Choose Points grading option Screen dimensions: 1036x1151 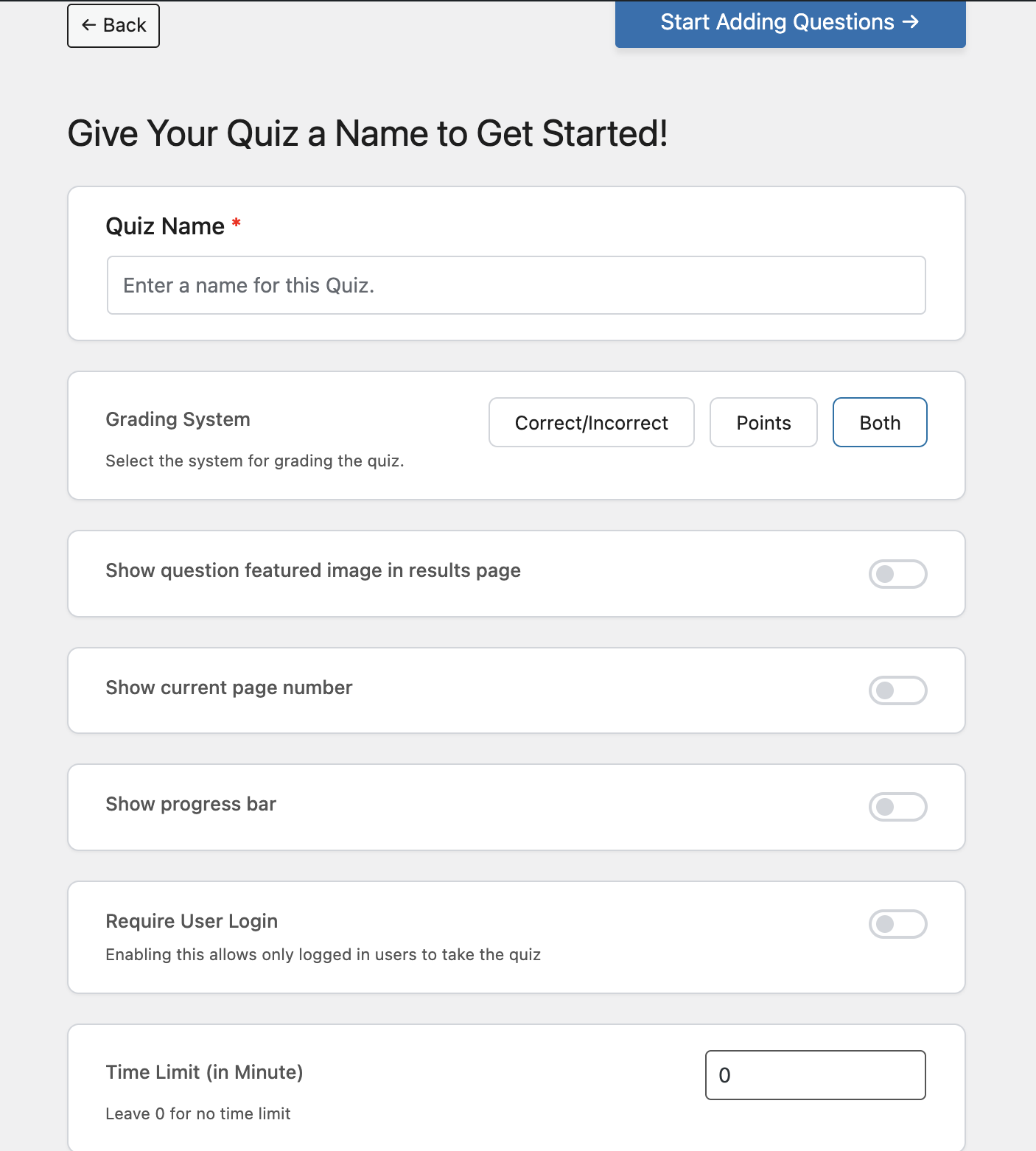coord(763,423)
